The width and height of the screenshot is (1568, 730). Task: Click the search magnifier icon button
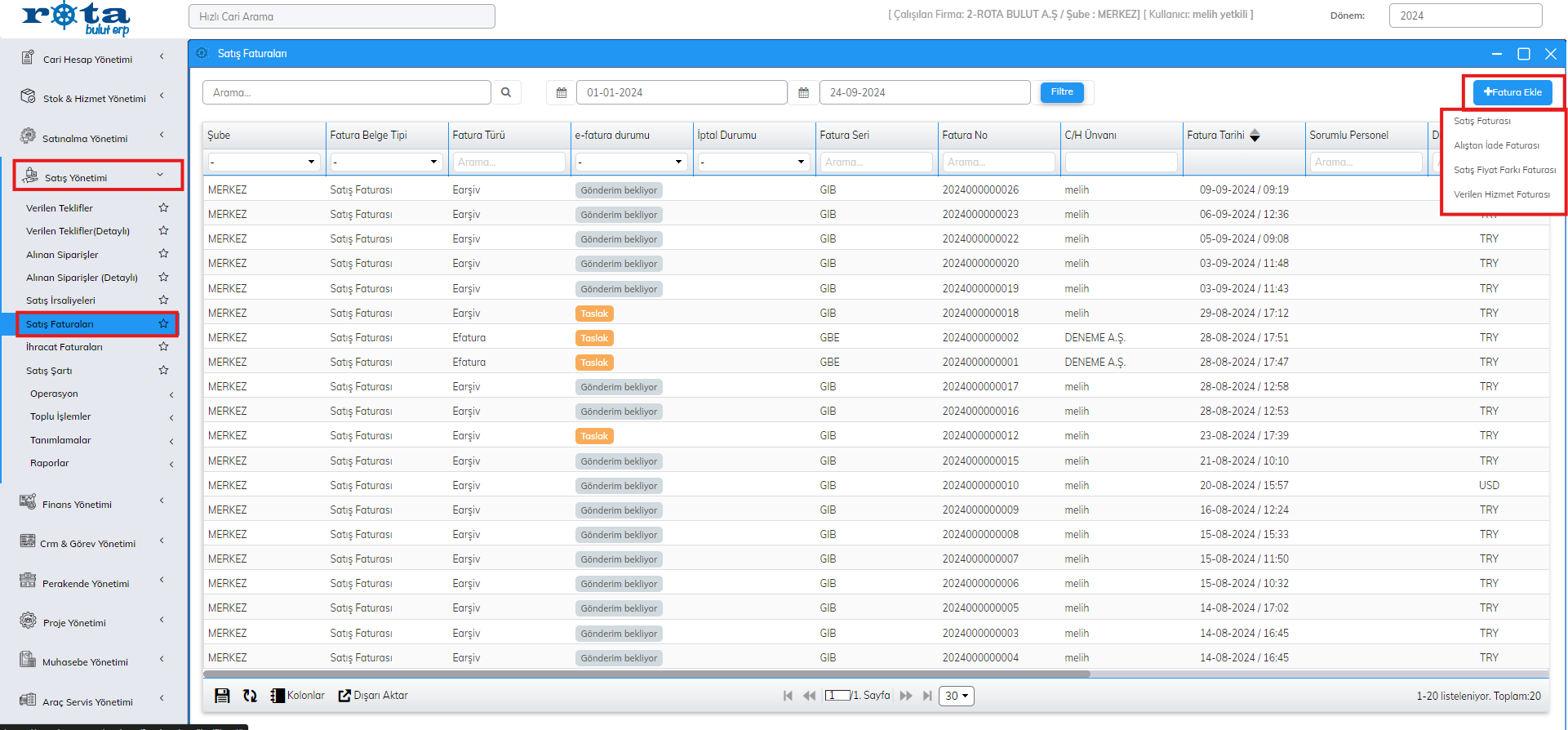coord(506,92)
